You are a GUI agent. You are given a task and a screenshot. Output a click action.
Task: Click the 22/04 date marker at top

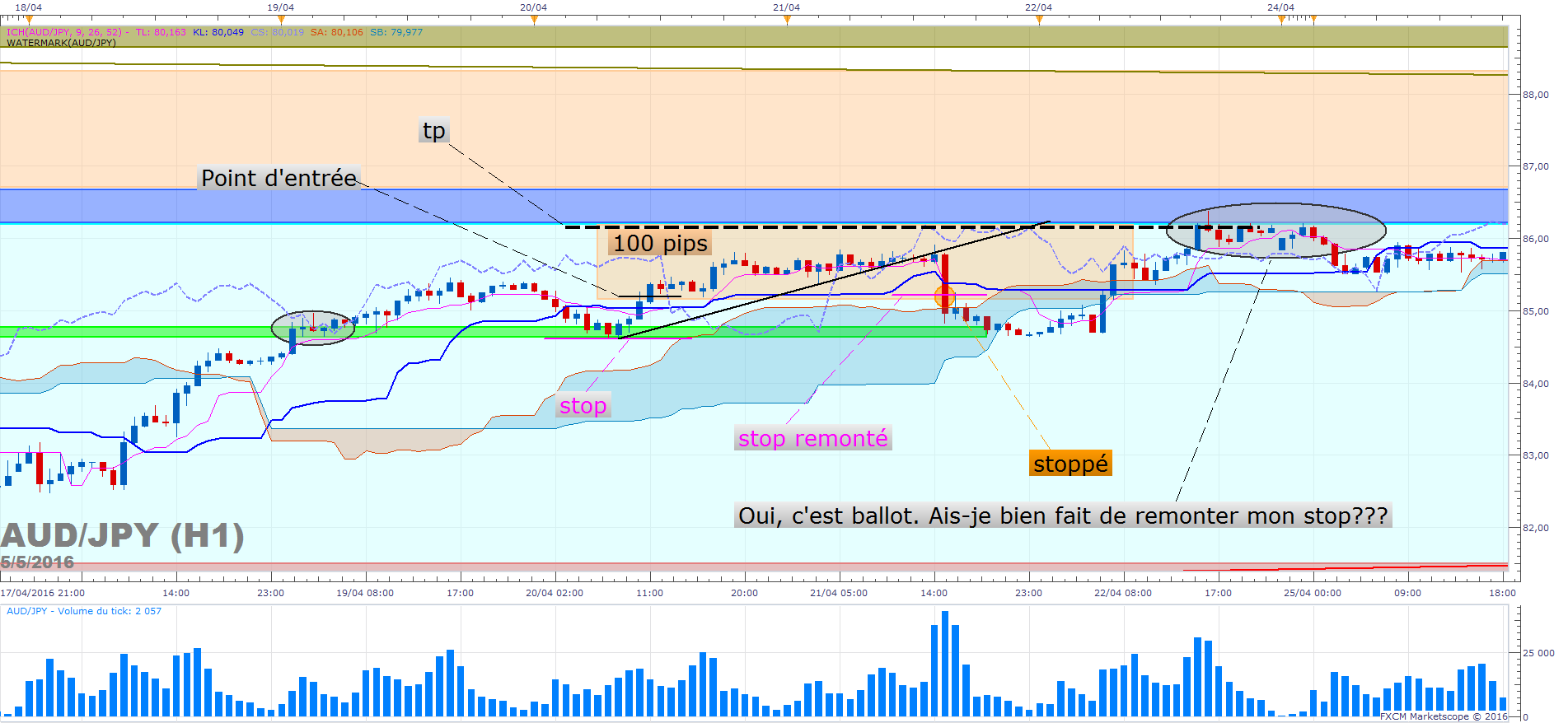click(x=1039, y=19)
